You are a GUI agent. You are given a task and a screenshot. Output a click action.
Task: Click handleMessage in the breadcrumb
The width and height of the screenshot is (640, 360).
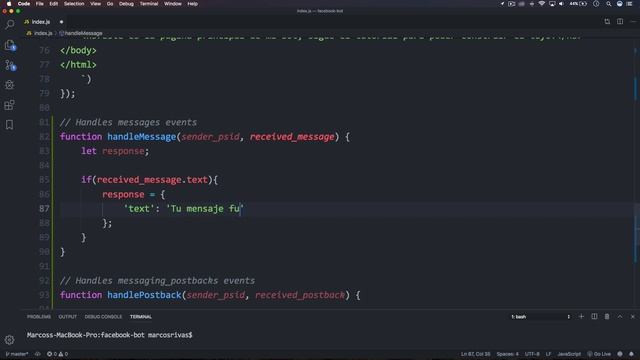click(83, 33)
